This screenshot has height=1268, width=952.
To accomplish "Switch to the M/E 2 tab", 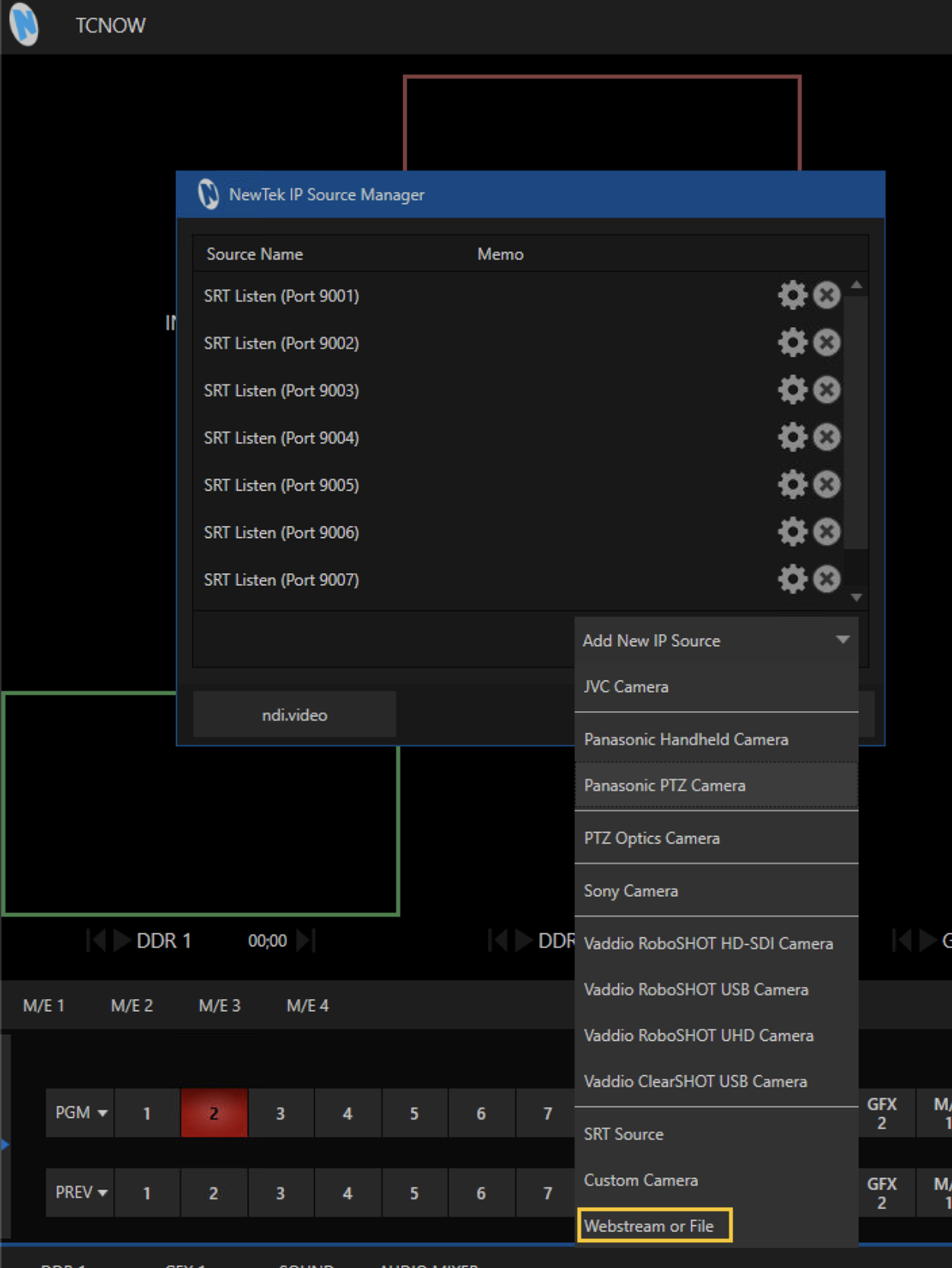I will [x=132, y=1005].
